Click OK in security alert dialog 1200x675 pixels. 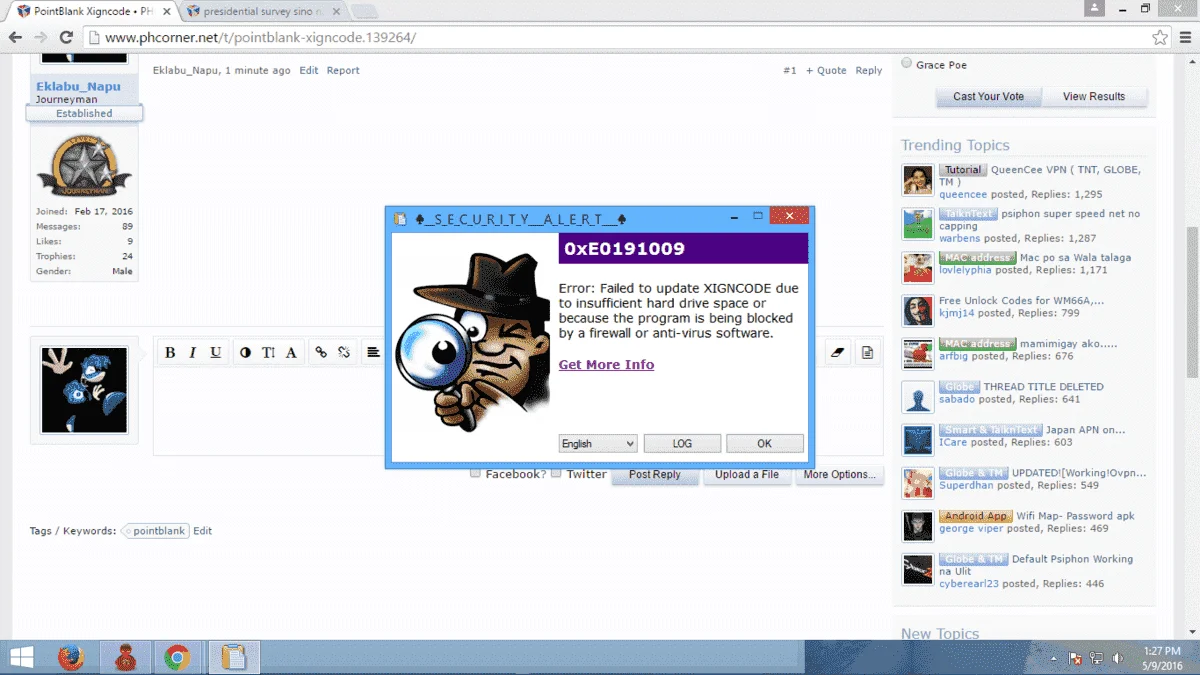pyautogui.click(x=765, y=443)
